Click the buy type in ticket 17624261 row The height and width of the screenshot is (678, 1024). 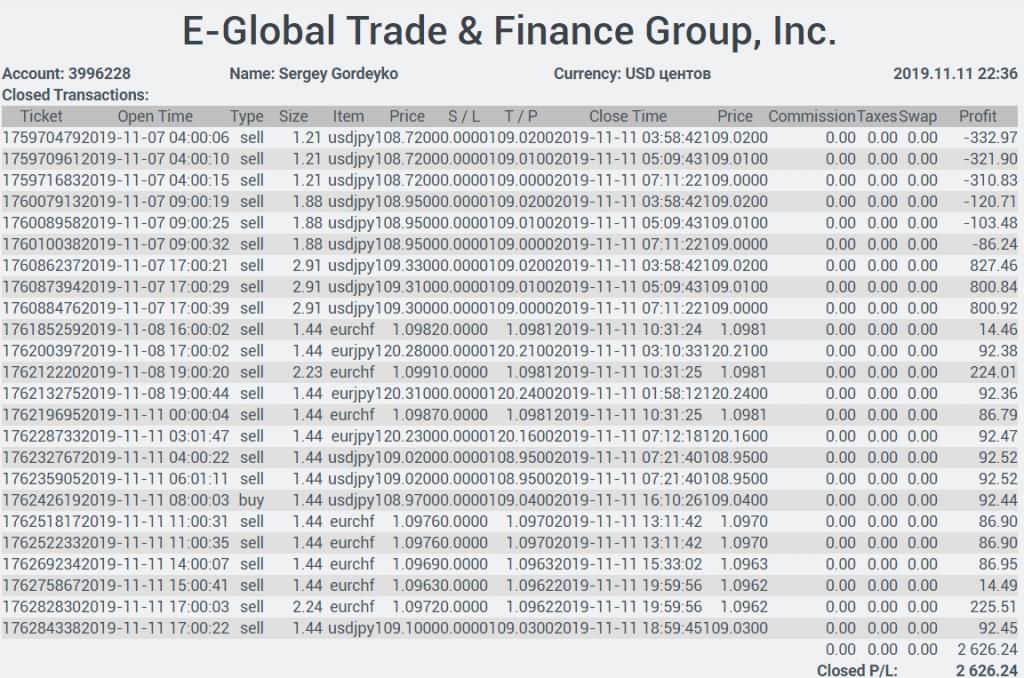coord(251,500)
